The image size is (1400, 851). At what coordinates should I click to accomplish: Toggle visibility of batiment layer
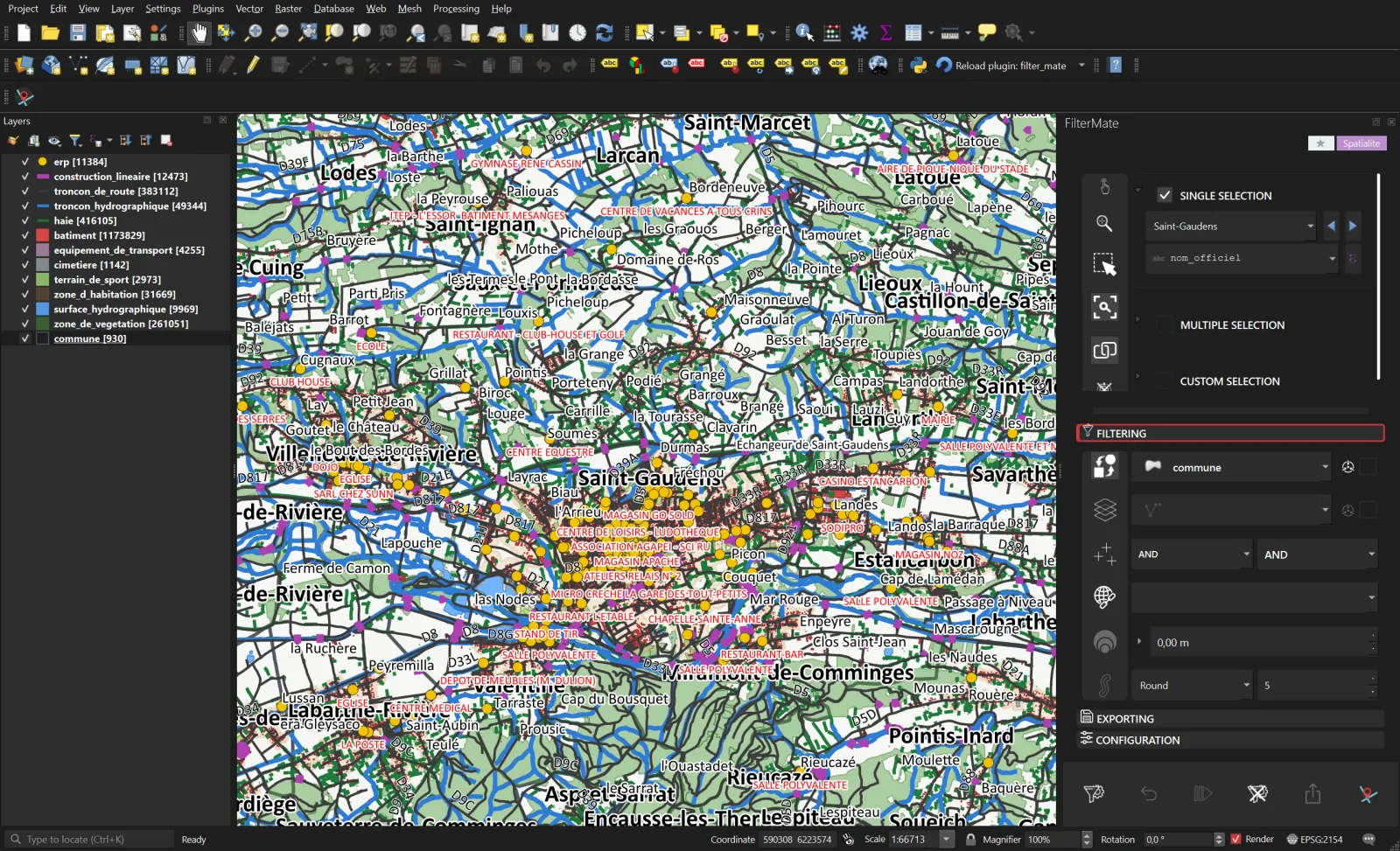(x=25, y=235)
